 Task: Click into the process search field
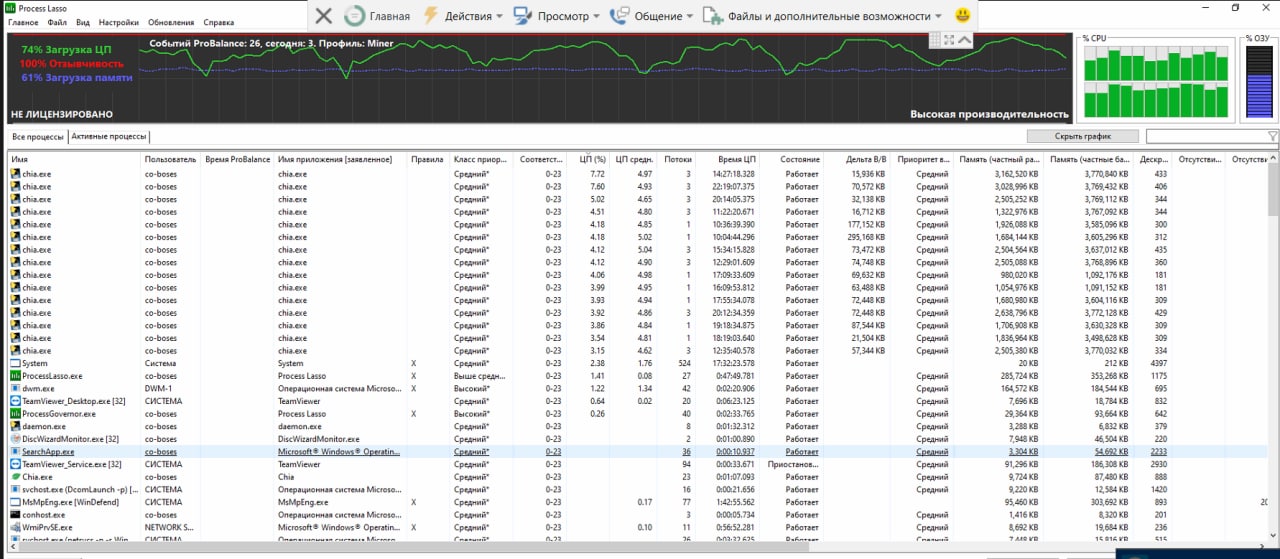point(1205,136)
